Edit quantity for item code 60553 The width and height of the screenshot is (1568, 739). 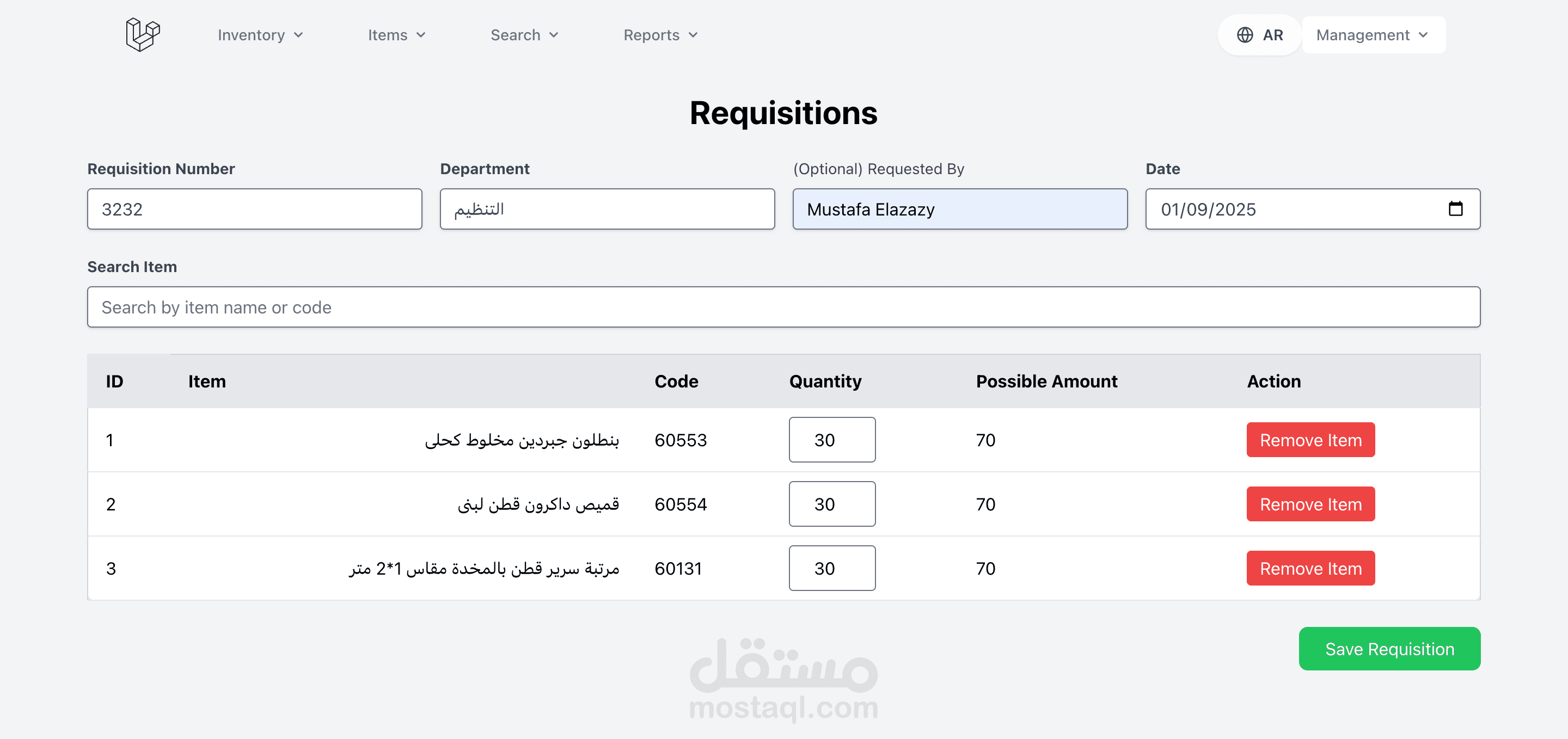[x=831, y=440]
